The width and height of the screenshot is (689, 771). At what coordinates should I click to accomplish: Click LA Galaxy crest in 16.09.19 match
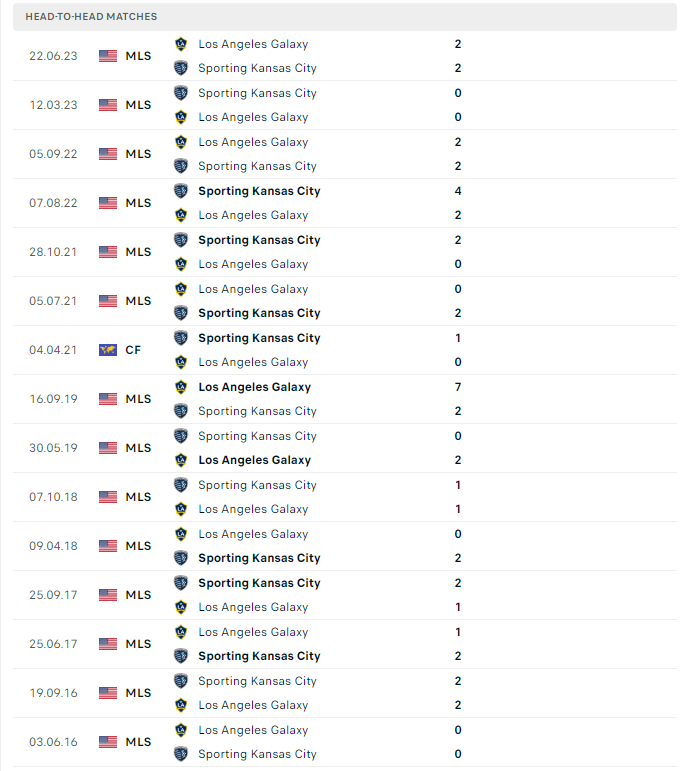point(181,387)
